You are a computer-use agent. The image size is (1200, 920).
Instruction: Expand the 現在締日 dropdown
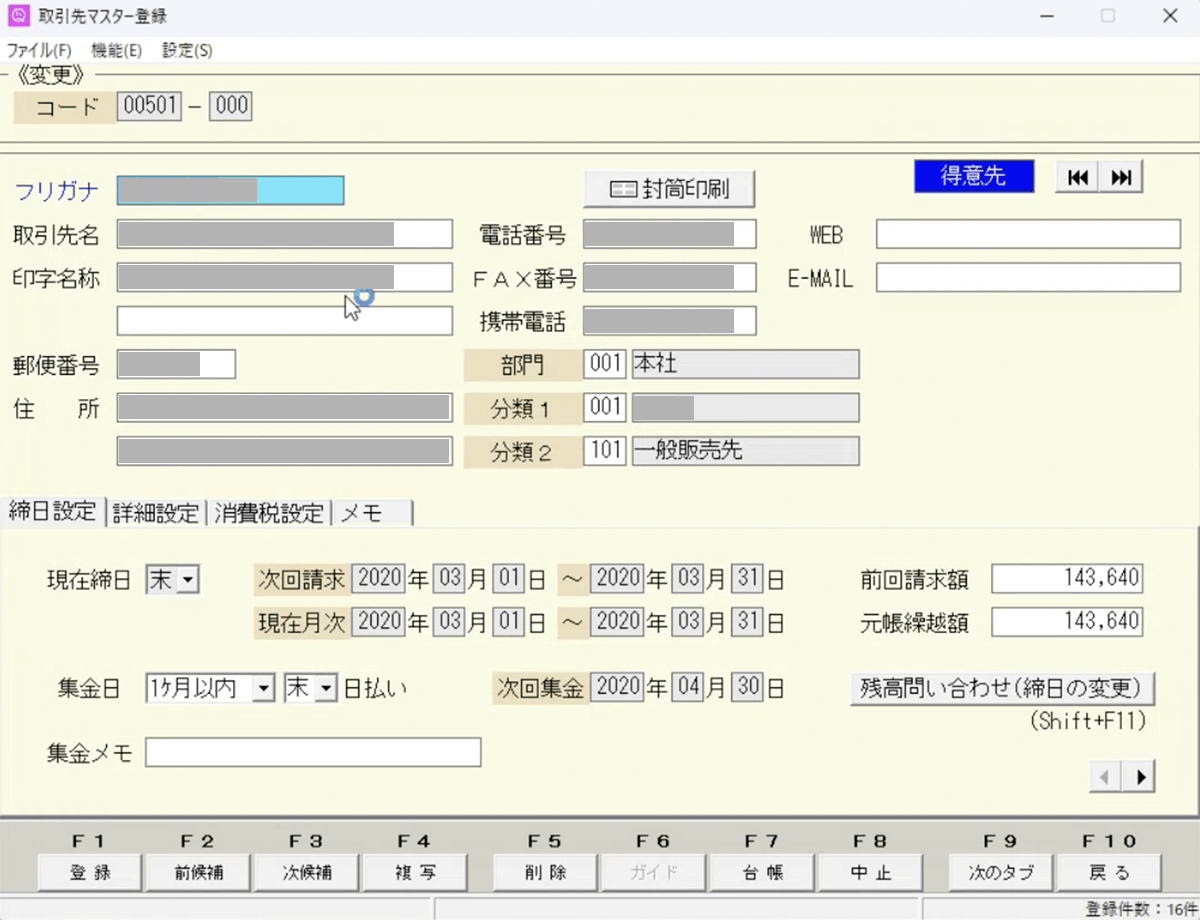[186, 580]
